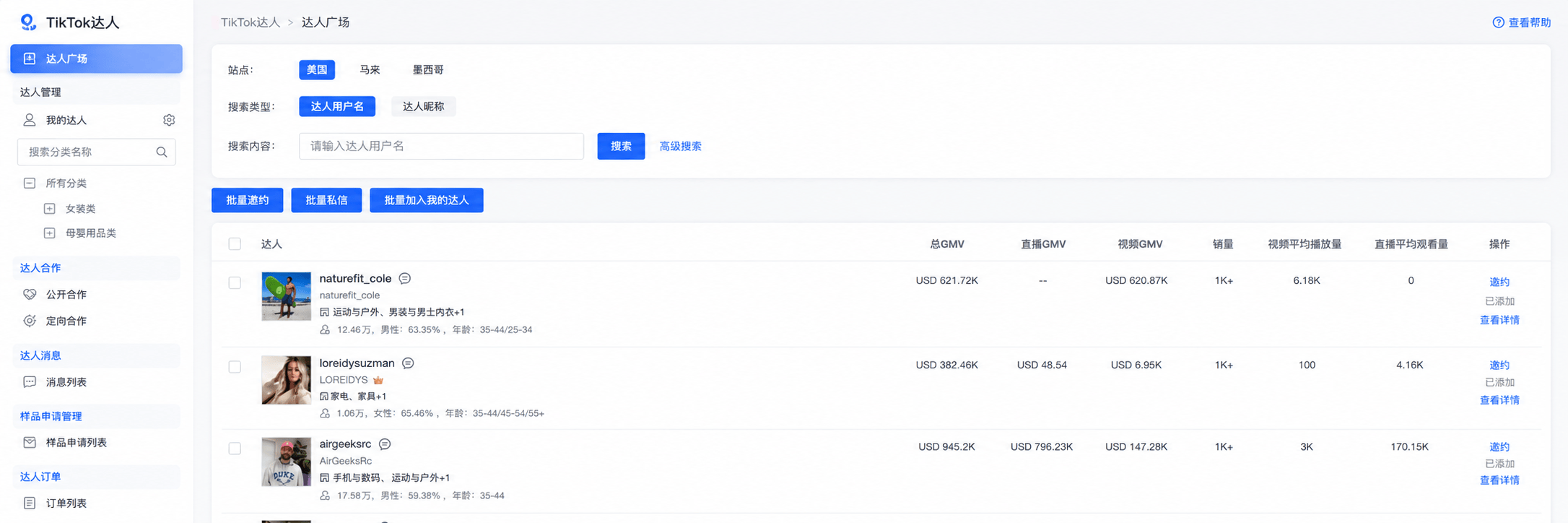The image size is (1568, 523).
Task: Open settings gear beside 我的达人
Action: pyautogui.click(x=169, y=120)
